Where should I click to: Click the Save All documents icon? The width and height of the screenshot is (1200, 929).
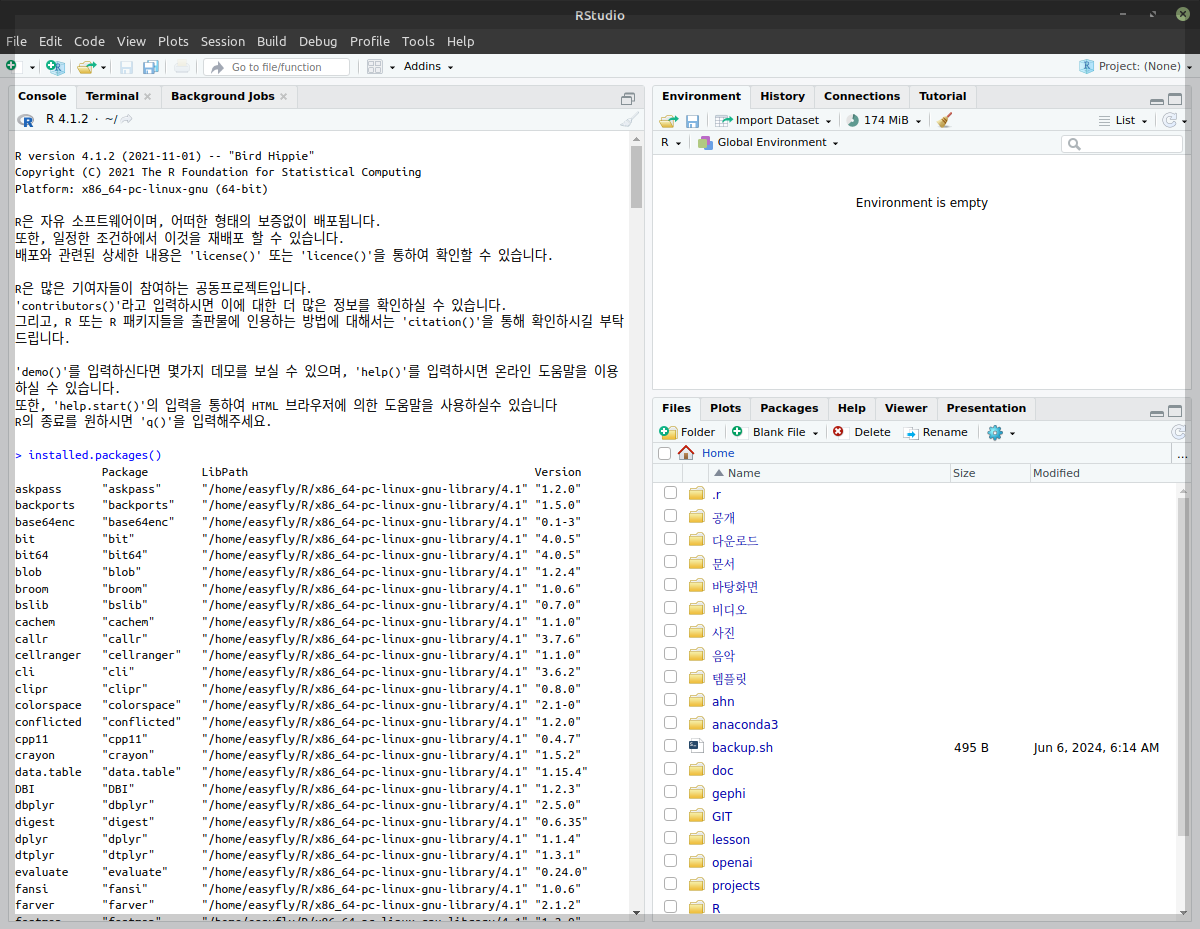(x=151, y=67)
